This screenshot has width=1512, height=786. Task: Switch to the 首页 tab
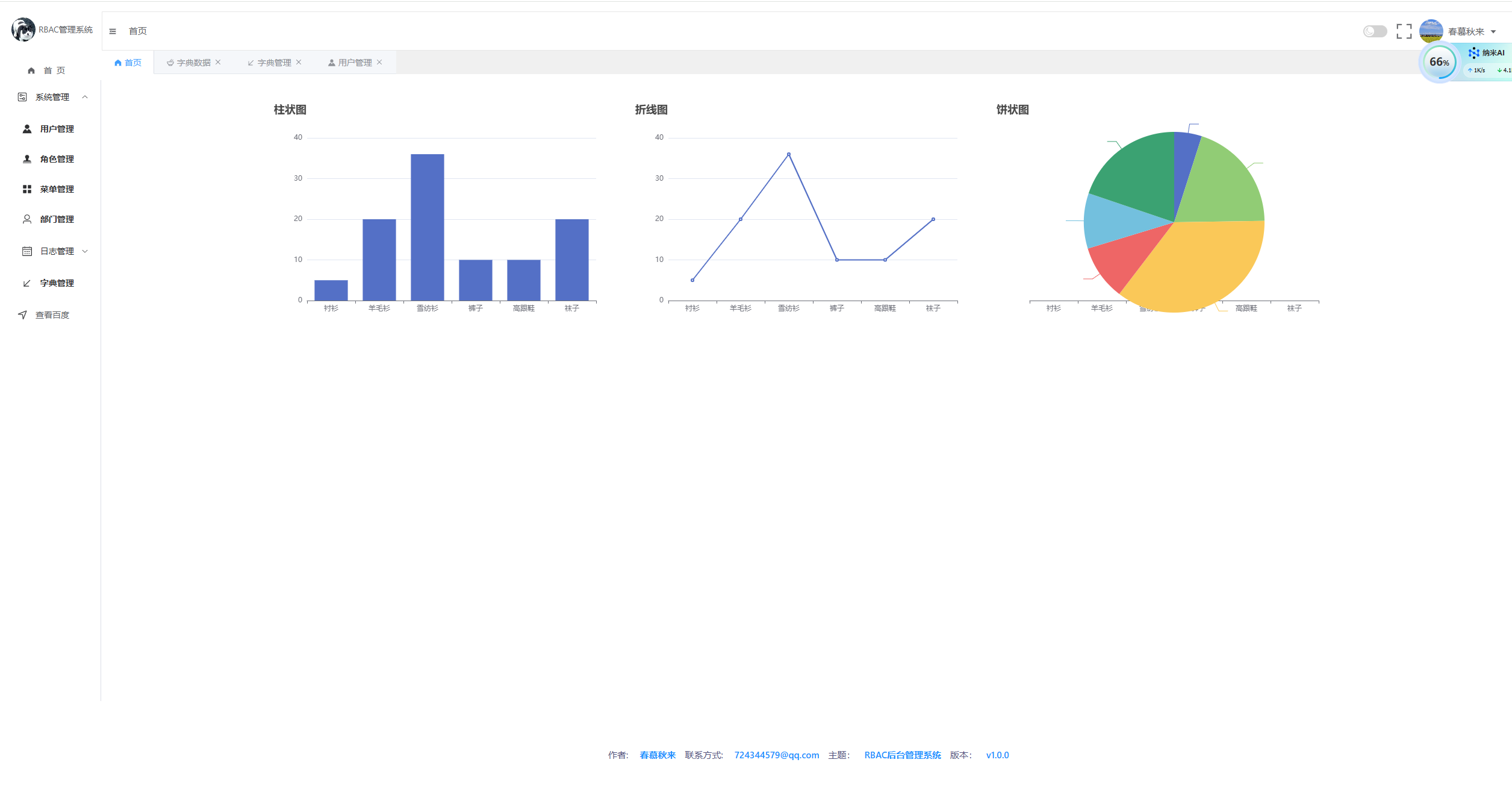(x=128, y=63)
